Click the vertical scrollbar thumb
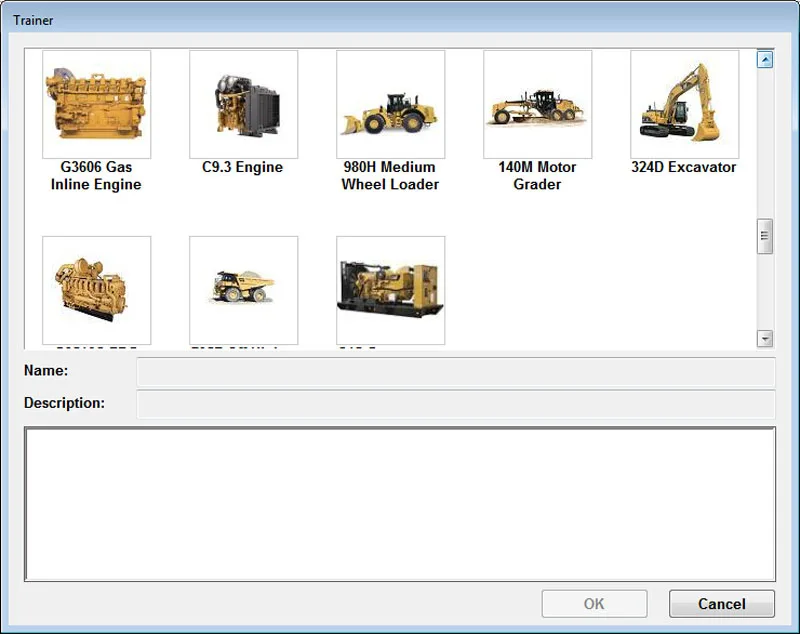Viewport: 800px width, 634px height. [x=764, y=236]
